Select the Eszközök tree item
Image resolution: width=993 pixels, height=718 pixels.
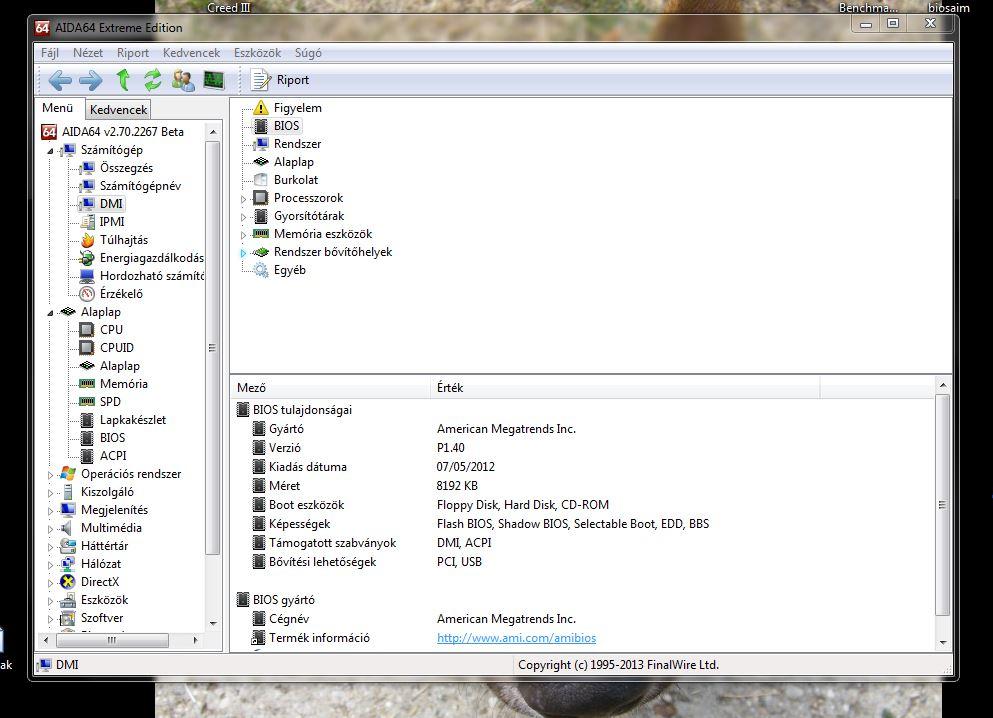tap(104, 600)
